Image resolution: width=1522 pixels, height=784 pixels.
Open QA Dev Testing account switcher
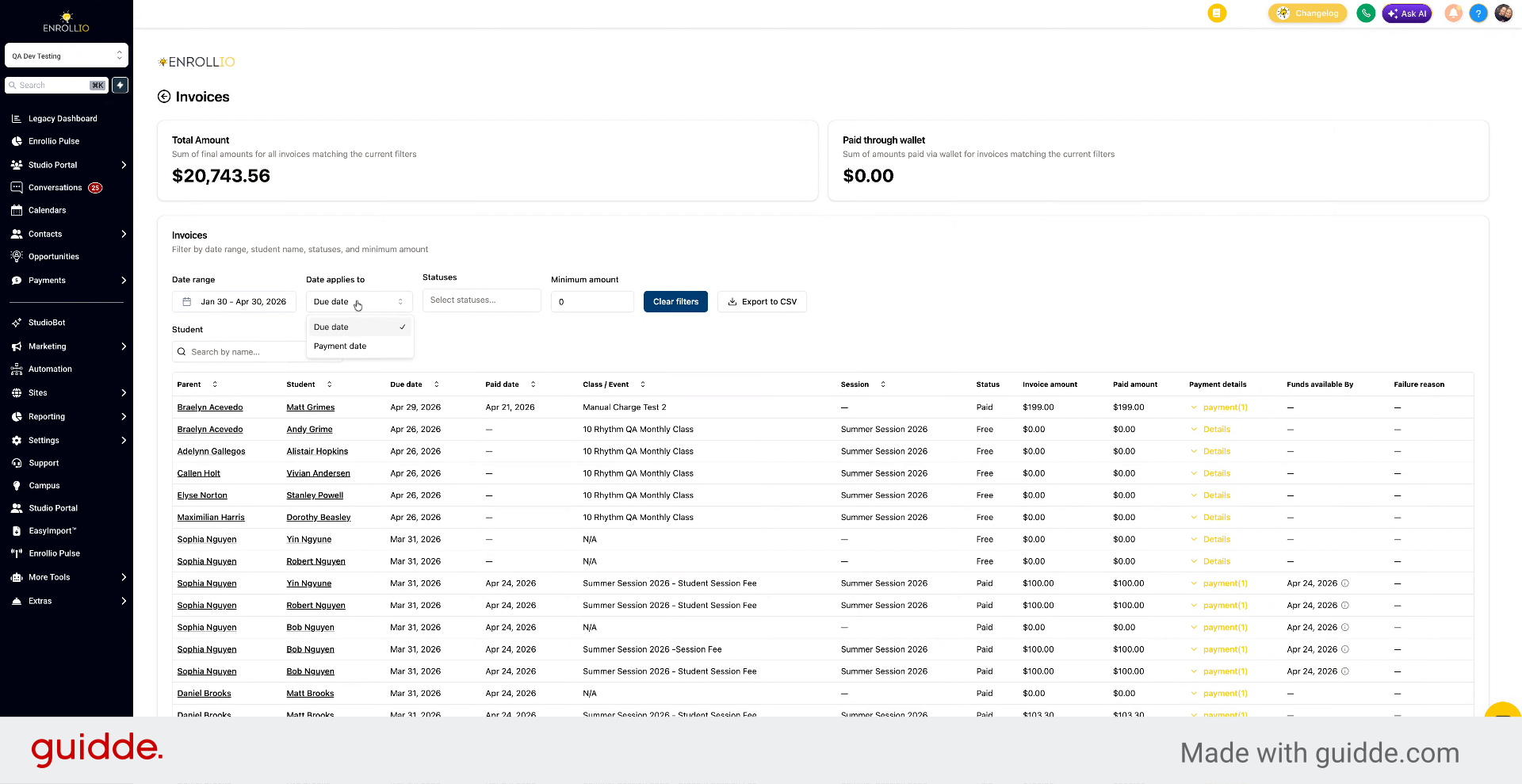(67, 55)
